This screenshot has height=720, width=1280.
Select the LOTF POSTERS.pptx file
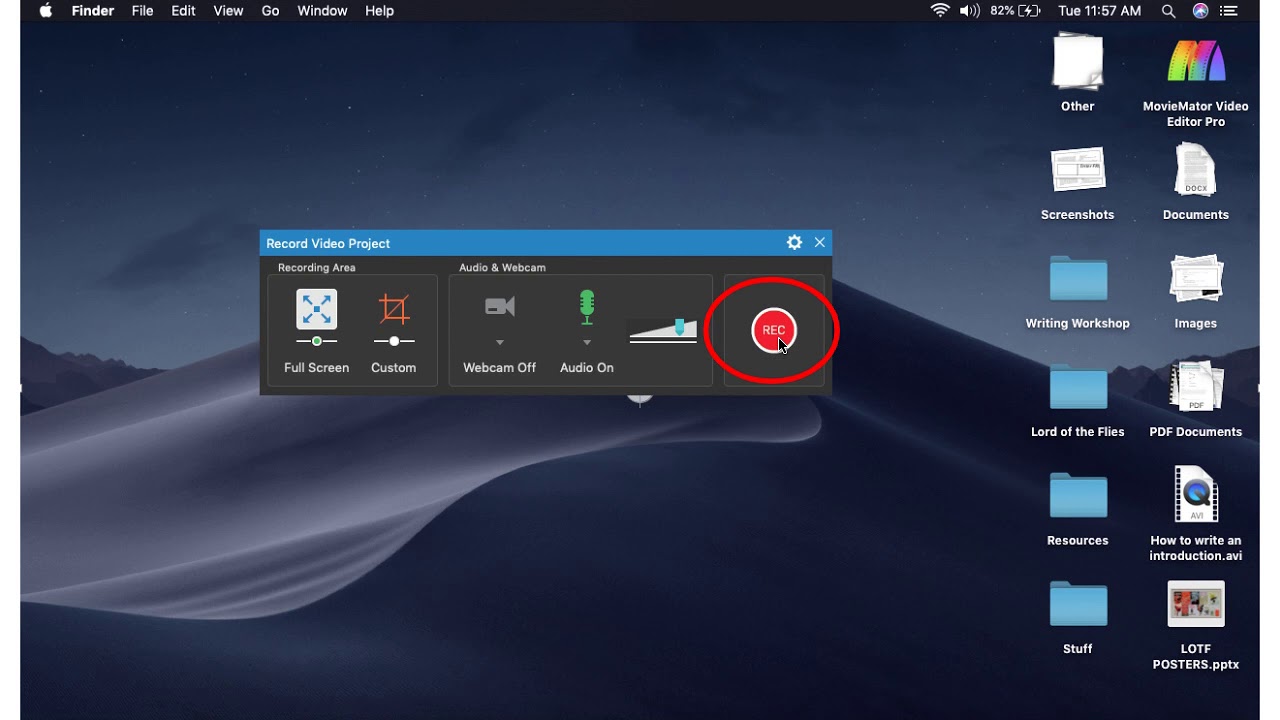point(1196,626)
